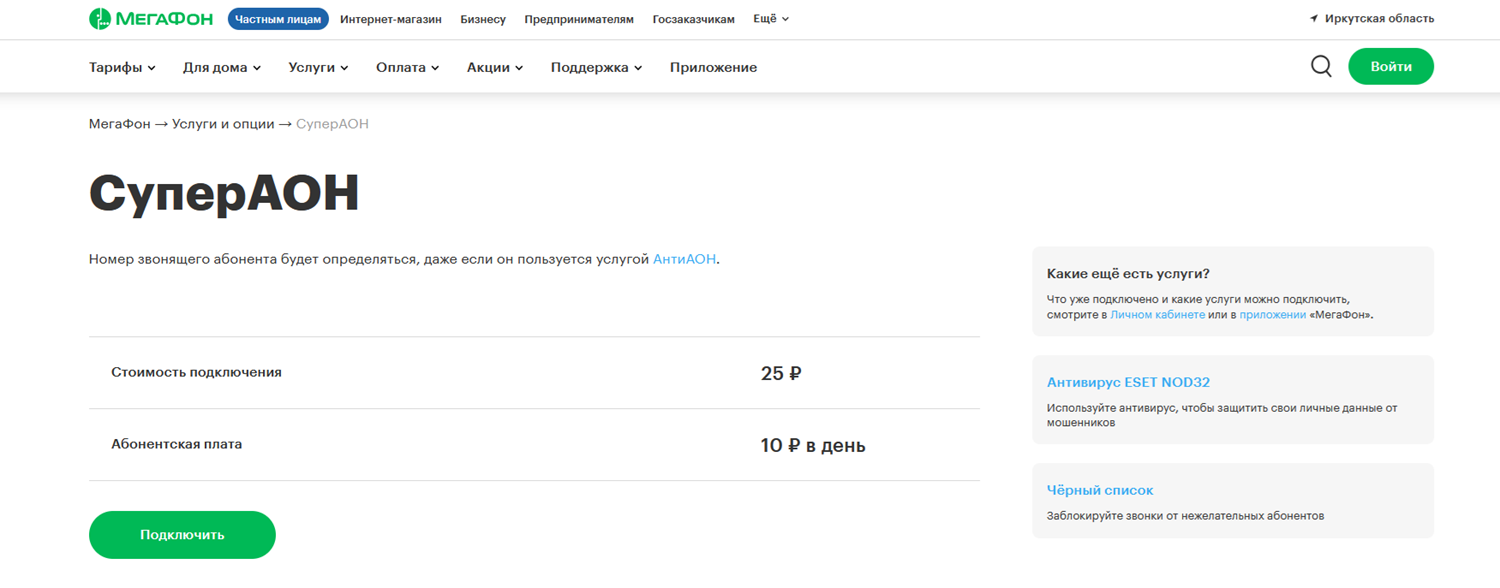Expand the Оплата menu
Image resolution: width=1500 pixels, height=588 pixels.
pyautogui.click(x=408, y=68)
